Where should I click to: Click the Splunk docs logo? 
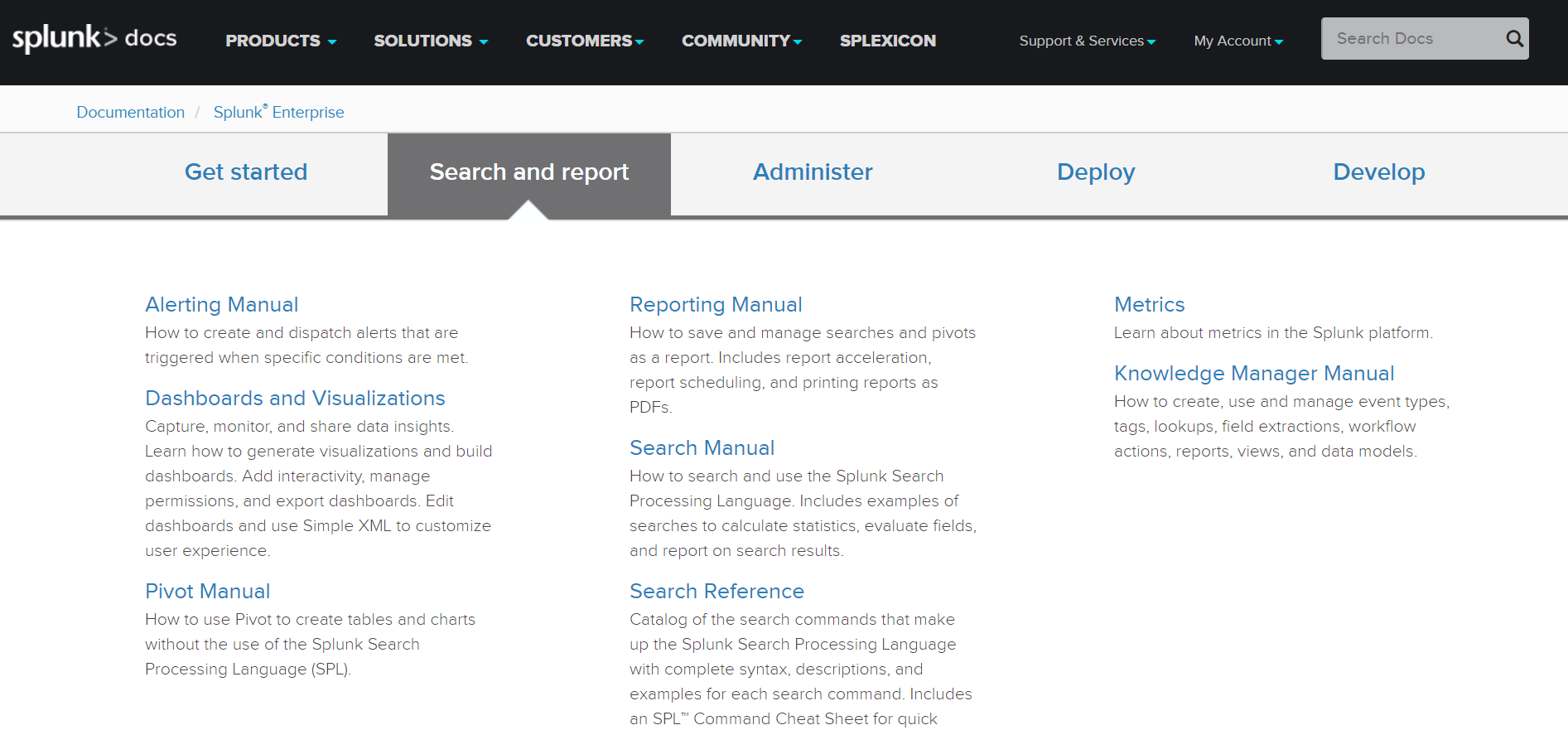tap(94, 38)
